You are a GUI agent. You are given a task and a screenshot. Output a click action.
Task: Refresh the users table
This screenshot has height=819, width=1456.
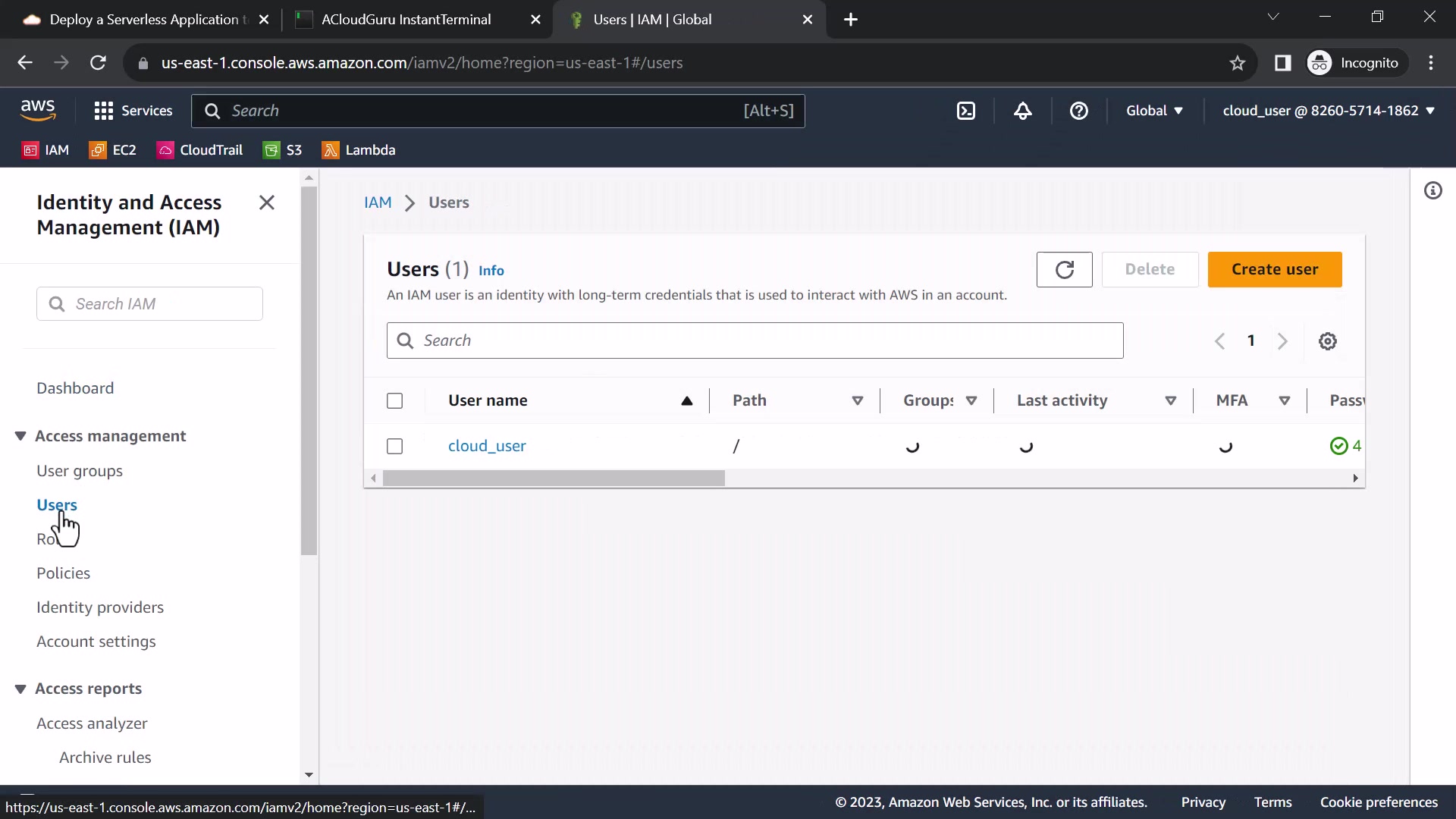[1064, 269]
